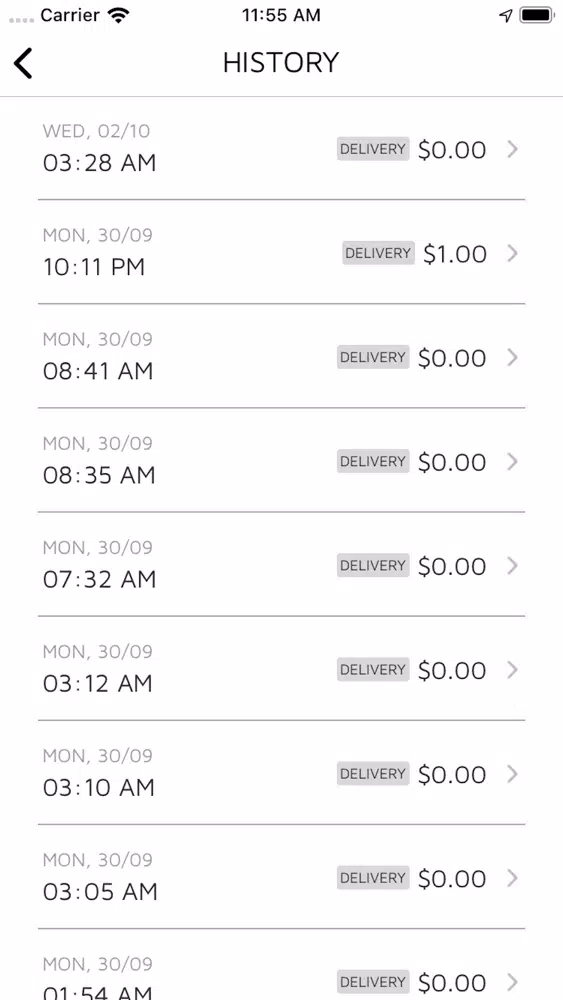The image size is (563, 1000).
Task: Open chevron for 08:41 AM order
Action: 512,358
